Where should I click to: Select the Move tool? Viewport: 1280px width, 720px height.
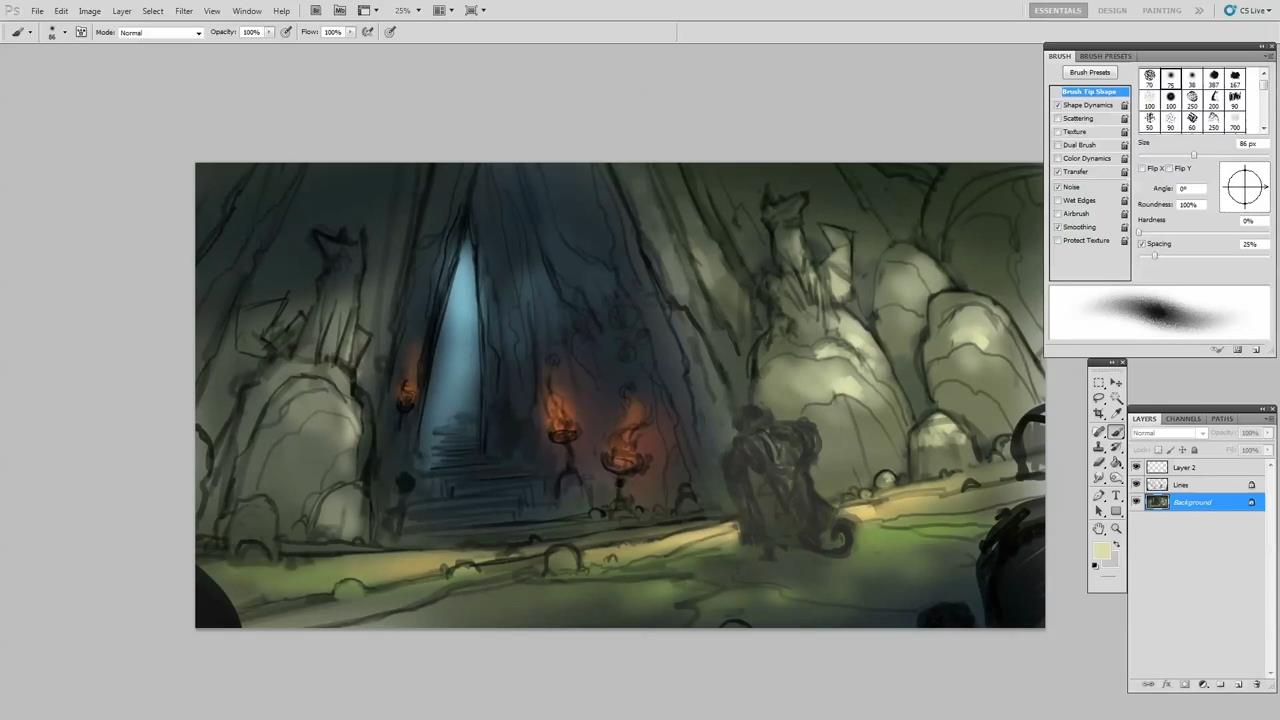[x=1116, y=382]
